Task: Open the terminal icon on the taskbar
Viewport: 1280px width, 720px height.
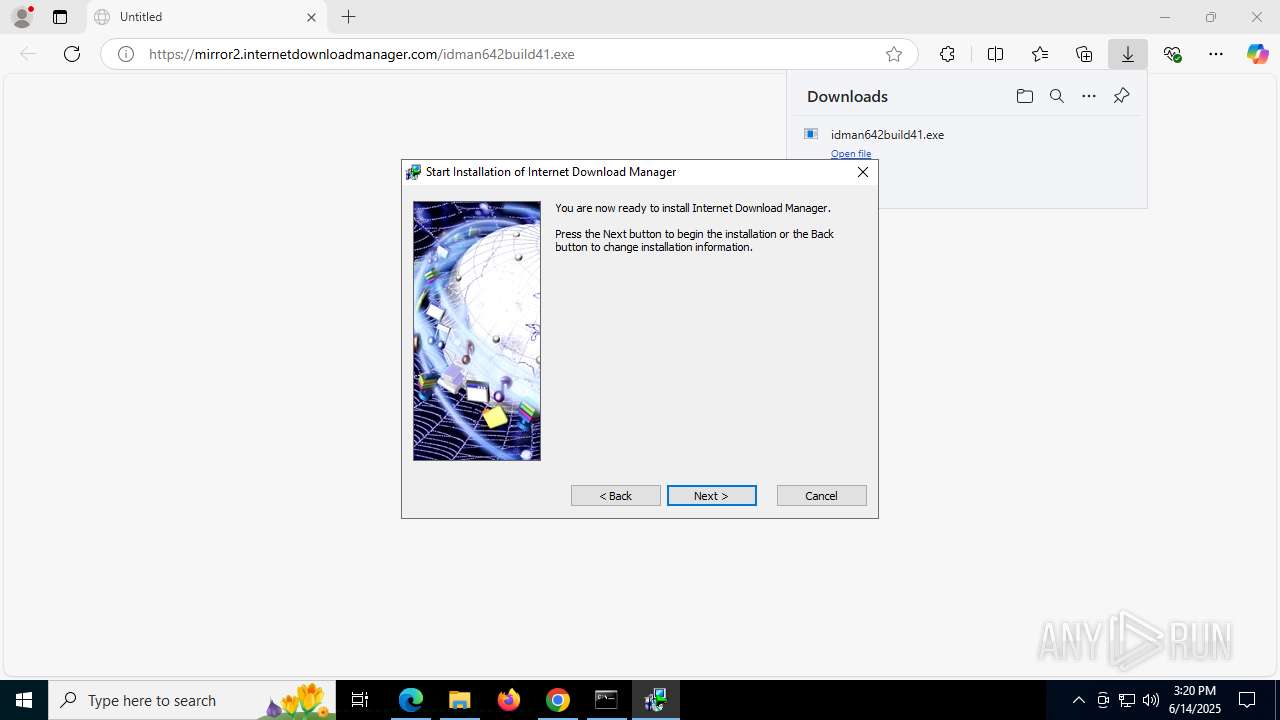Action: click(x=606, y=700)
